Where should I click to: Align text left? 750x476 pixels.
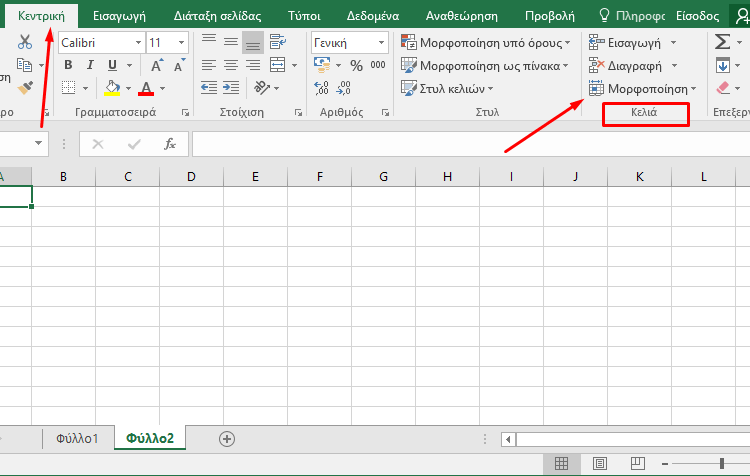(209, 65)
